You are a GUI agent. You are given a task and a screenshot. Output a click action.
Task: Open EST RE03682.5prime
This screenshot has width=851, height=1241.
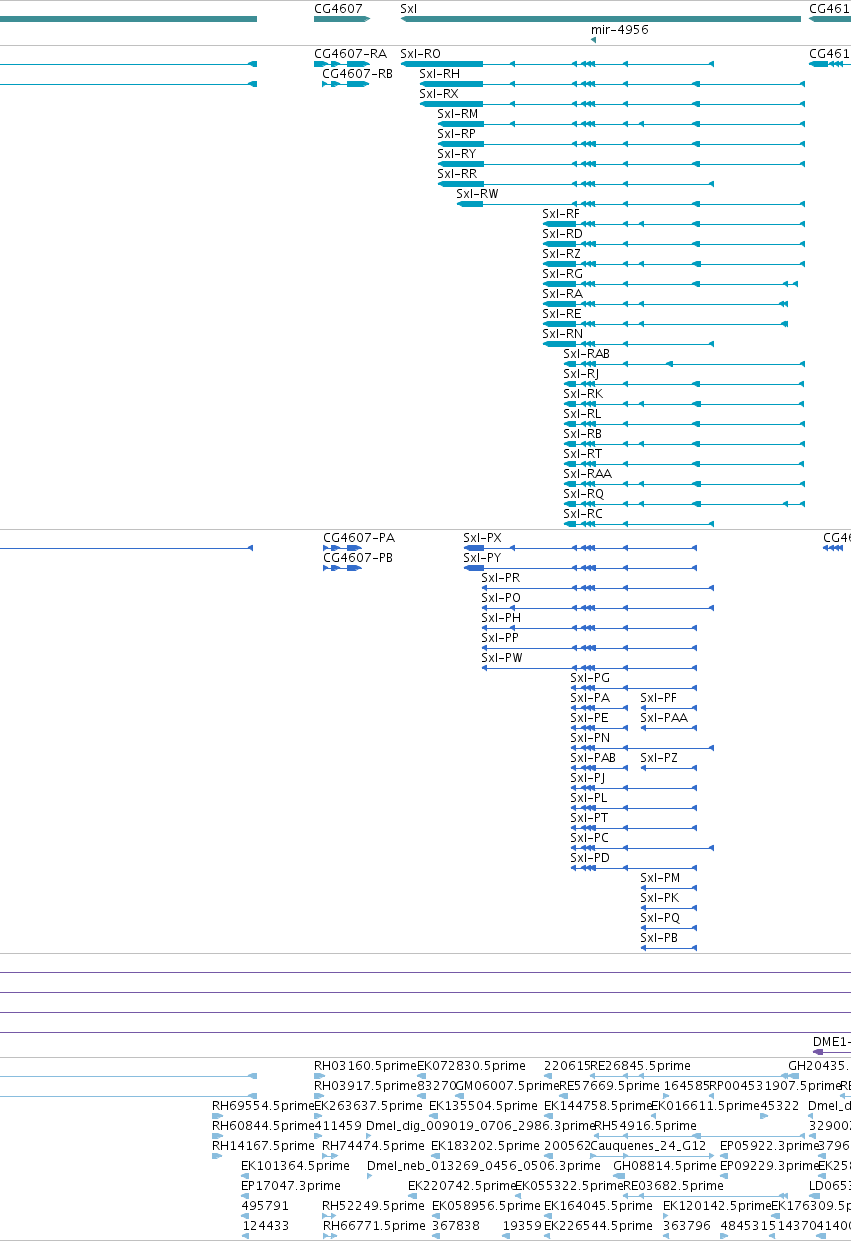tap(673, 1186)
